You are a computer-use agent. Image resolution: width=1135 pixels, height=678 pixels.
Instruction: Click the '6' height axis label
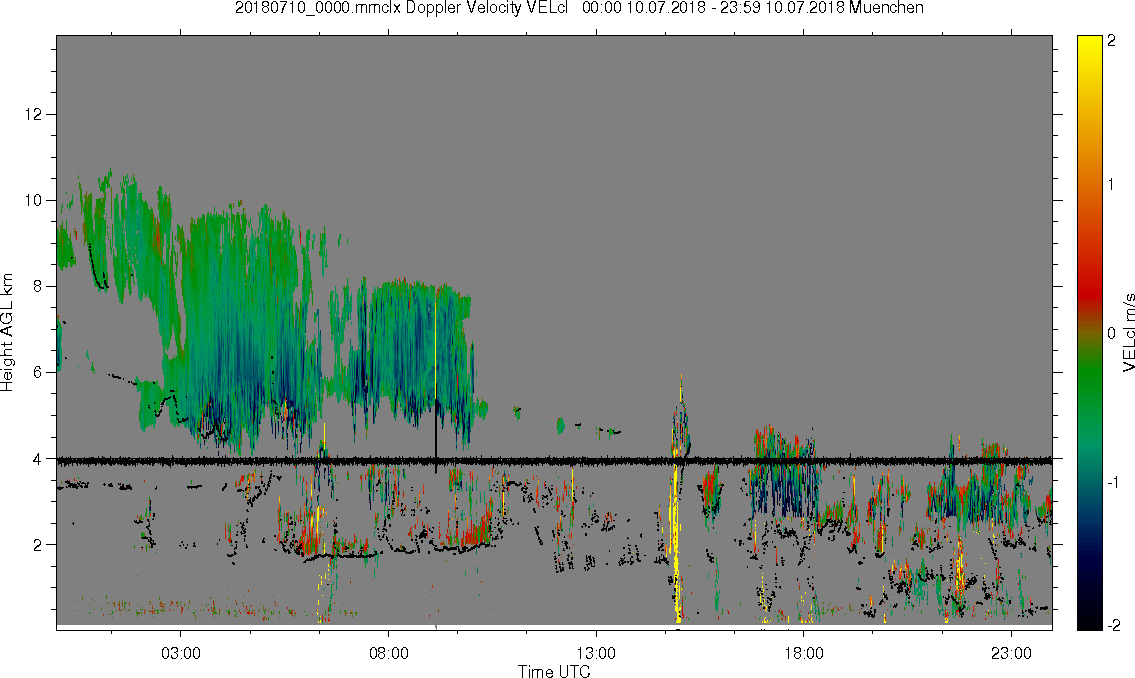pyautogui.click(x=40, y=373)
